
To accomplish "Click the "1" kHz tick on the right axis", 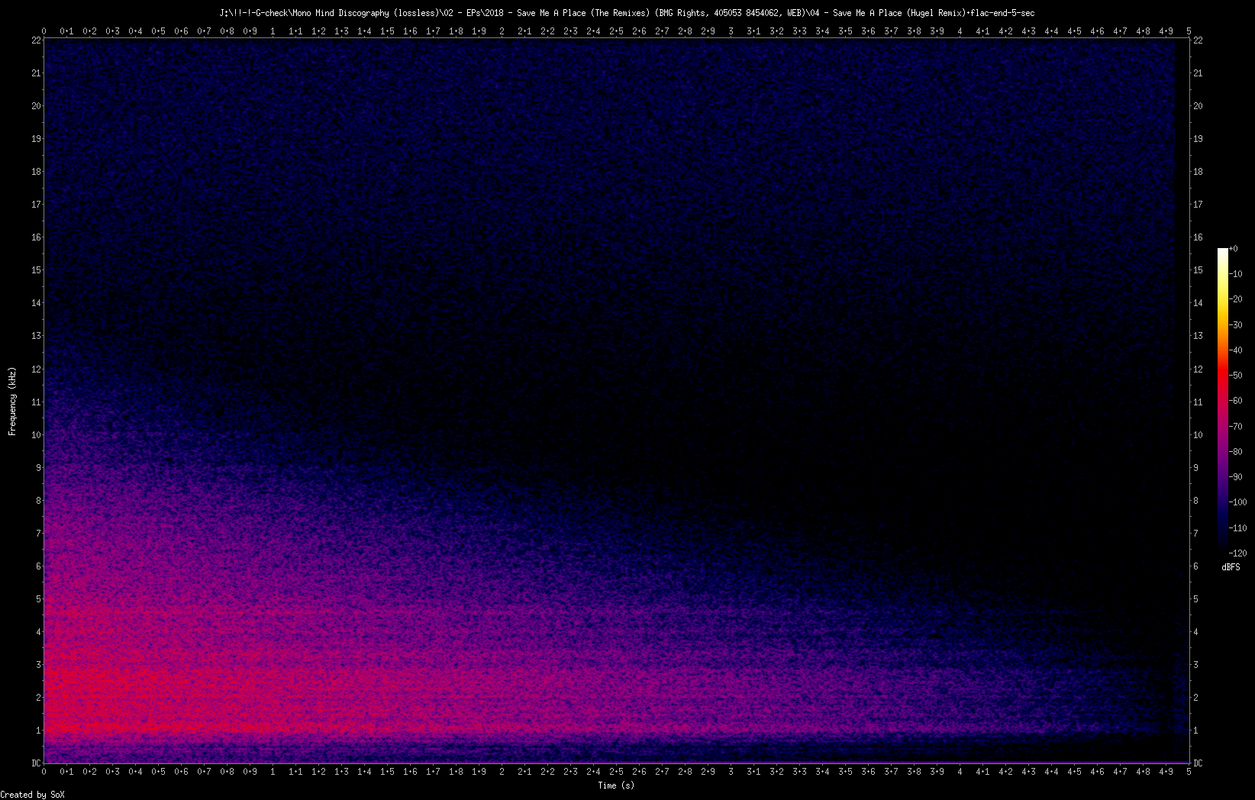I will point(1196,730).
